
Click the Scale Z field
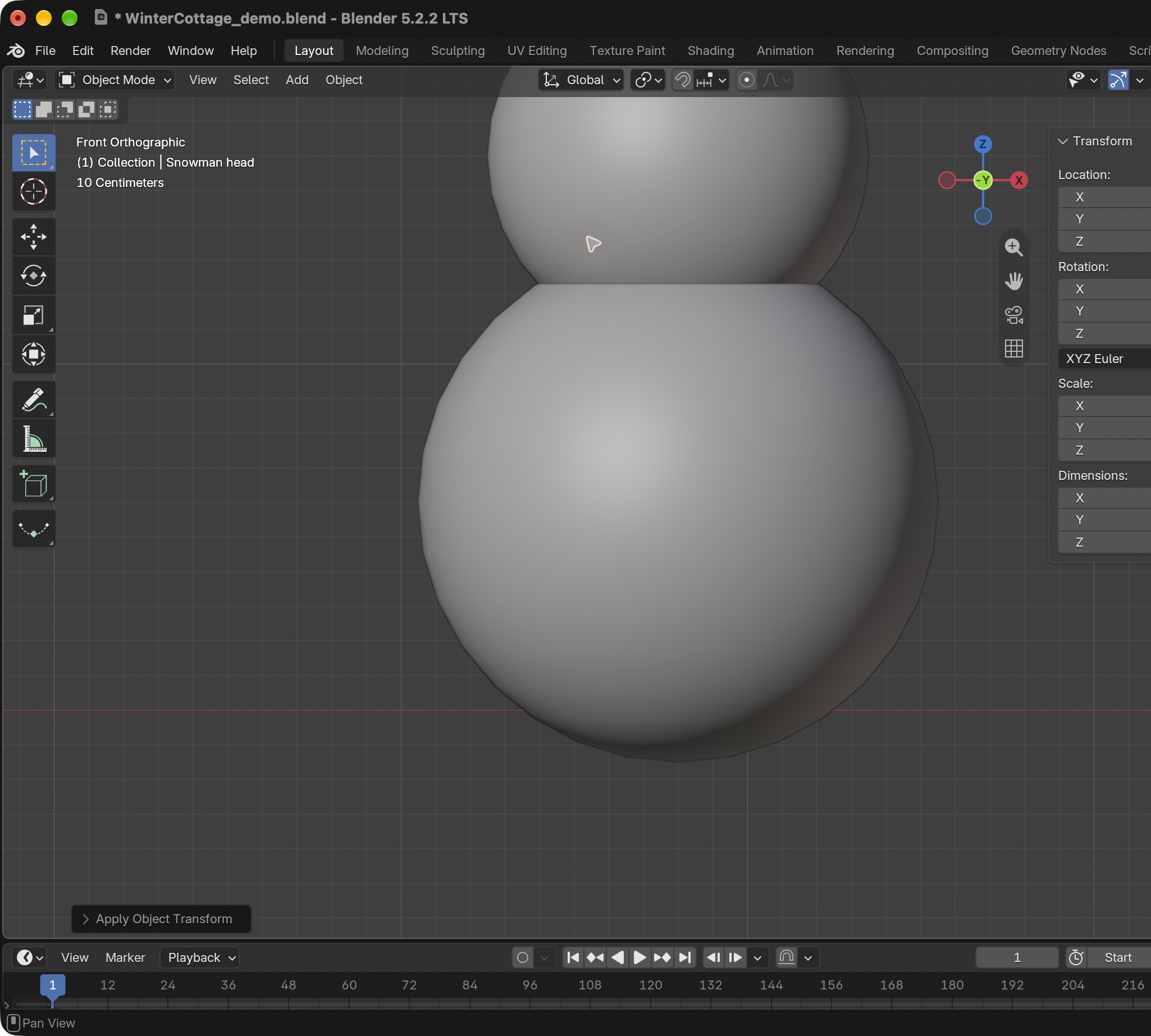point(1104,450)
